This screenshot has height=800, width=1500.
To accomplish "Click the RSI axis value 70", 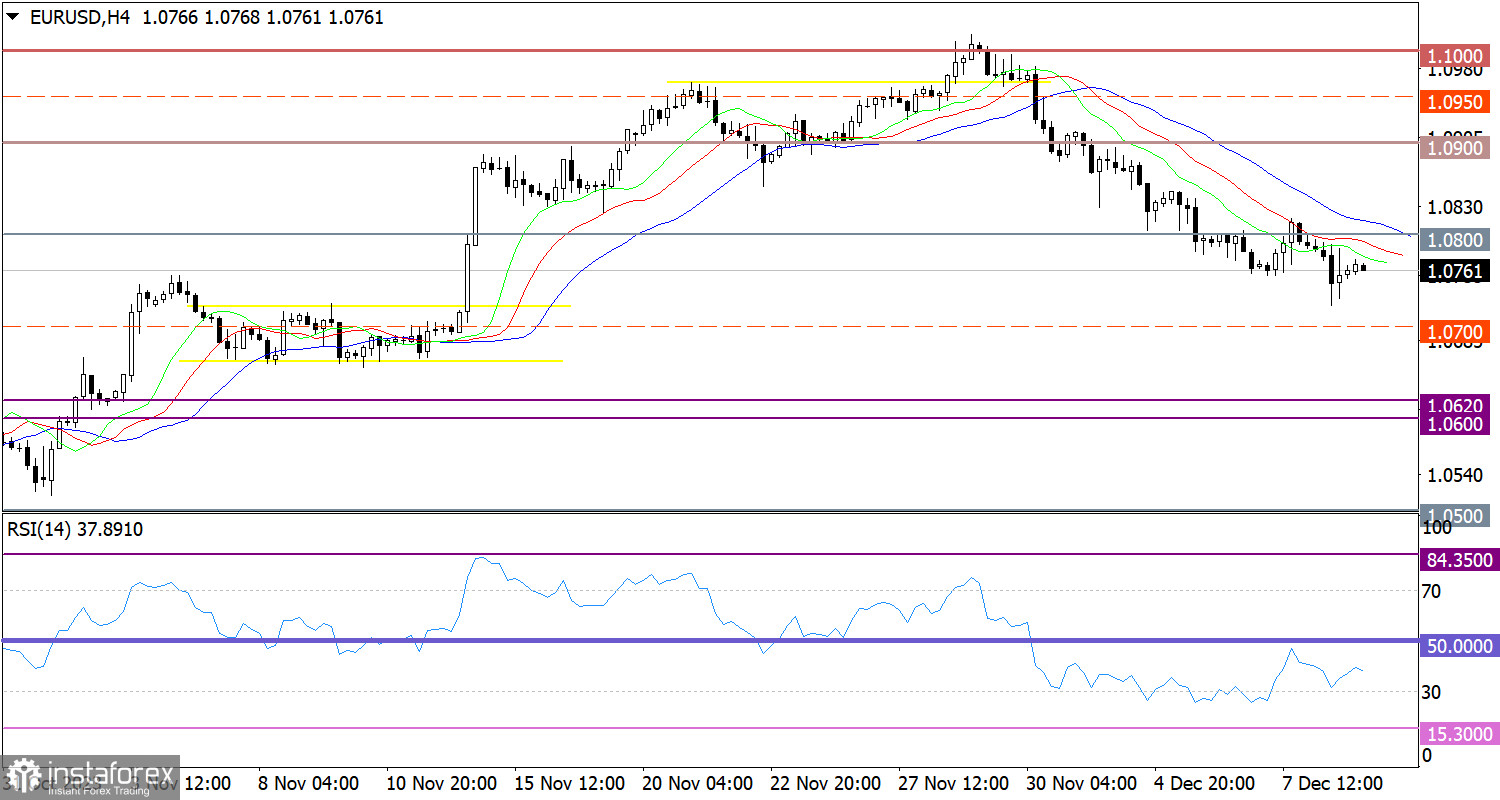I will click(1431, 591).
